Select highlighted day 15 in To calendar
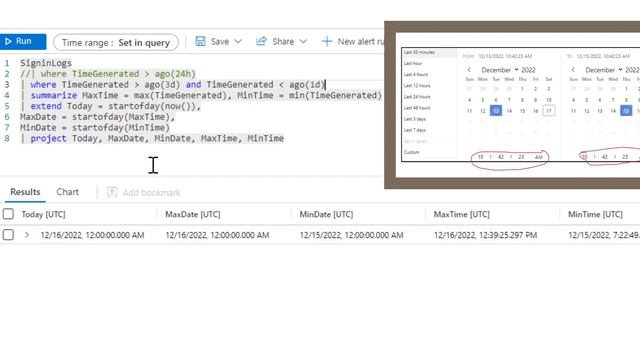Screen dimensions: 640x360 [x=627, y=111]
